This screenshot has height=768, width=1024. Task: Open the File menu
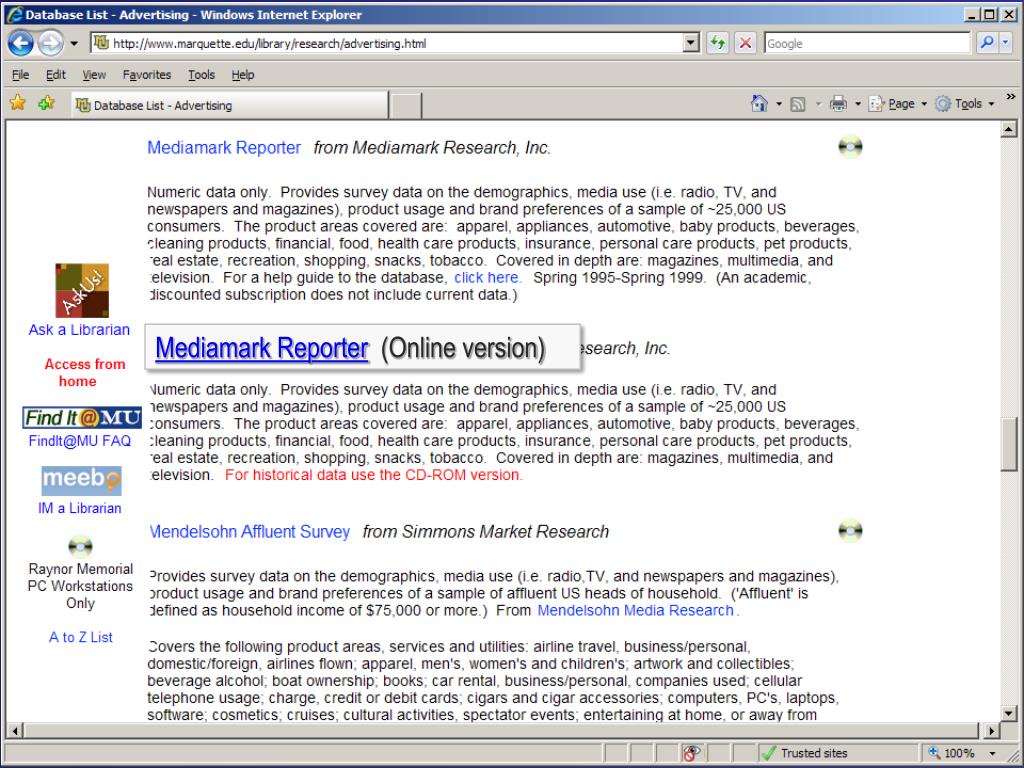pyautogui.click(x=20, y=75)
